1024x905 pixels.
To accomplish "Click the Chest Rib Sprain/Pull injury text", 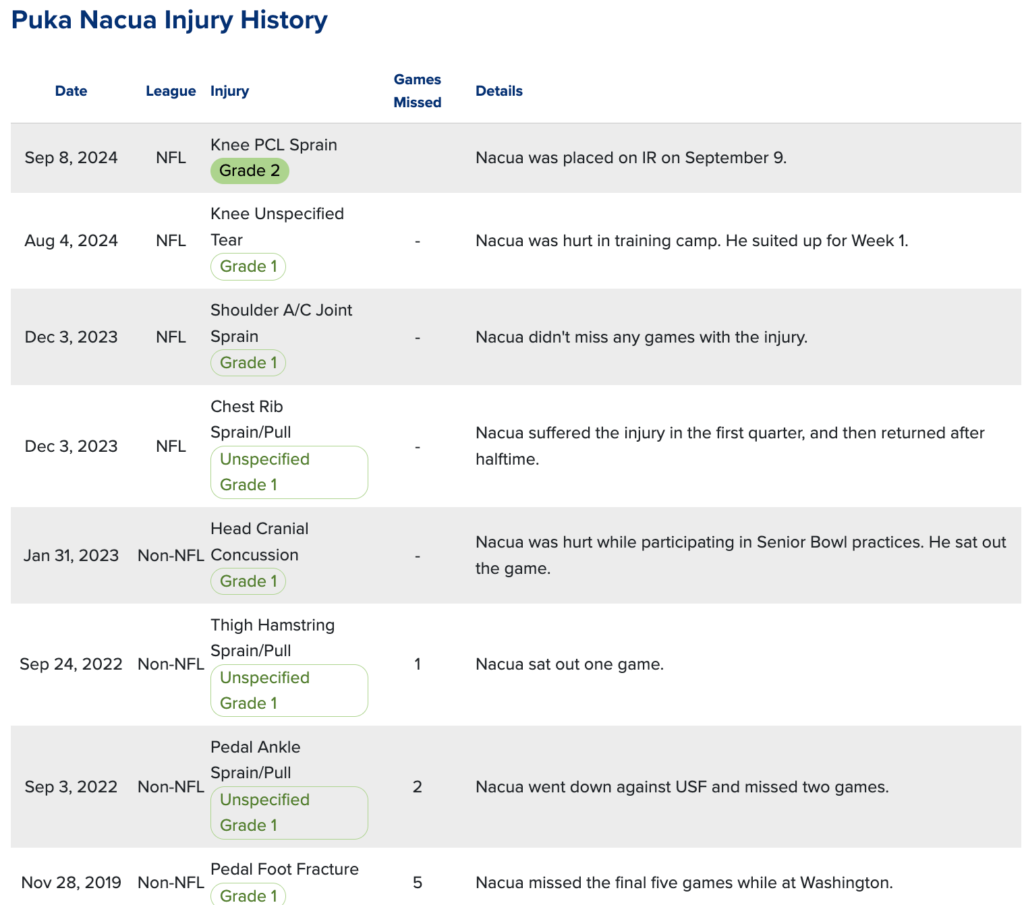I will 251,419.
